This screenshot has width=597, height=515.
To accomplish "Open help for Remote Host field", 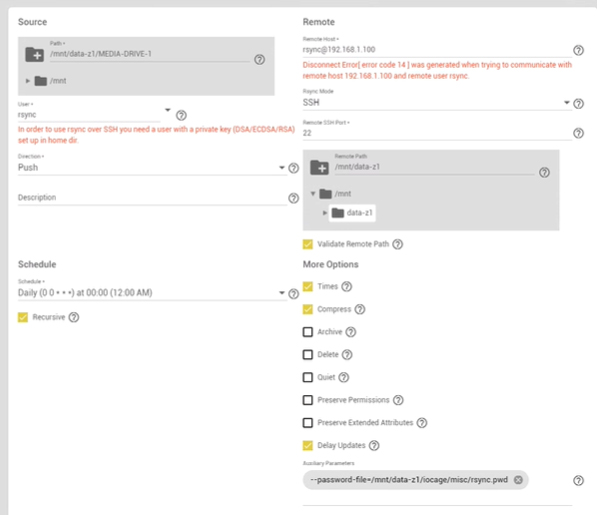I will click(578, 50).
